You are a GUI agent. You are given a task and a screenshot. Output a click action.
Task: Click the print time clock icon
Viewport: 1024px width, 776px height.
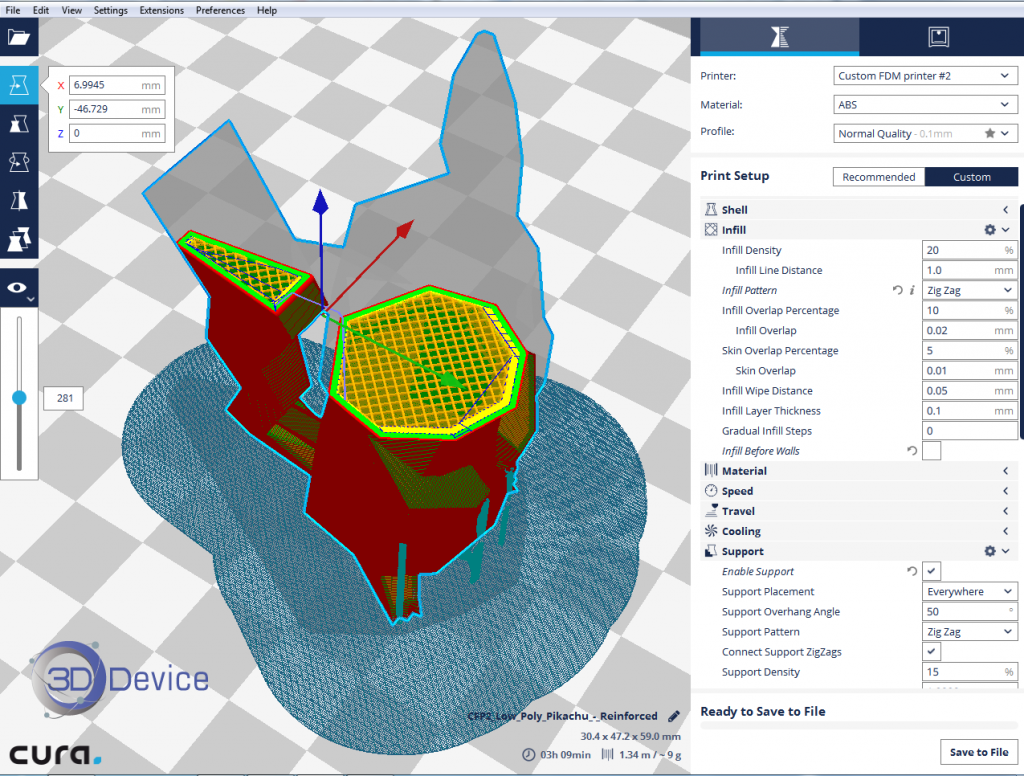[528, 754]
